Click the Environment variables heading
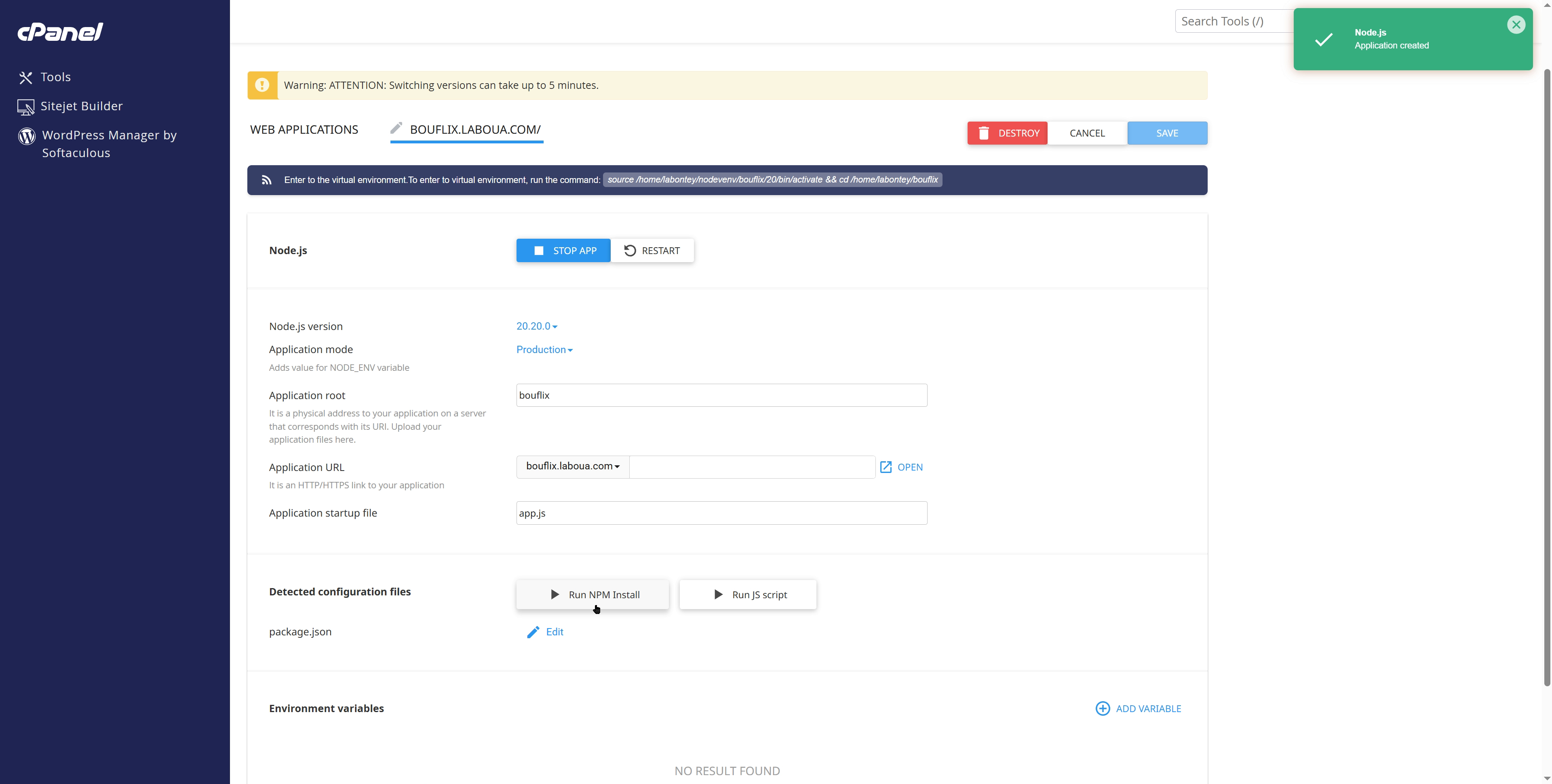This screenshot has height=784, width=1552. pyautogui.click(x=326, y=708)
